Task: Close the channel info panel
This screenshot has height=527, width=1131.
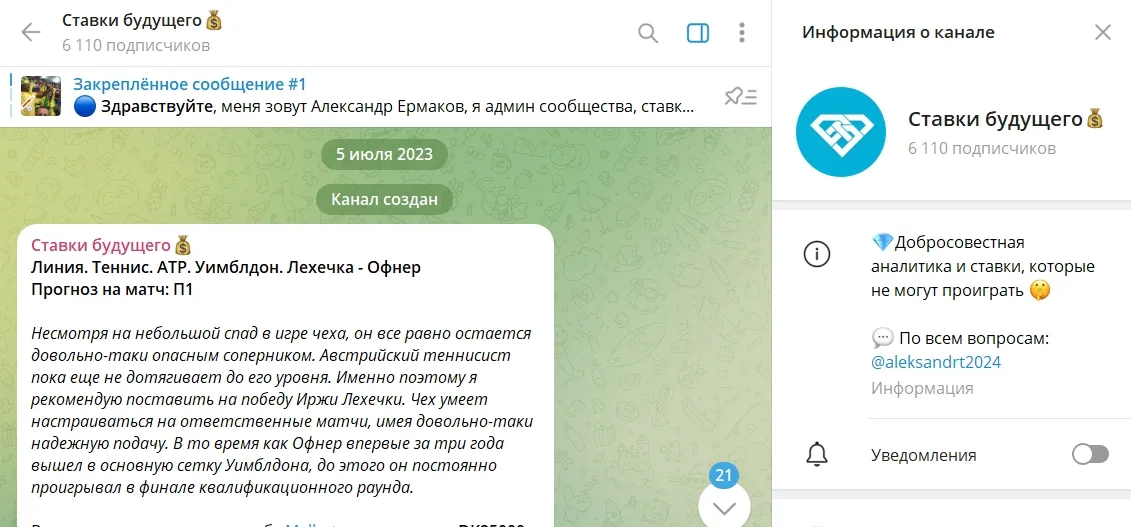Action: pyautogui.click(x=1103, y=32)
